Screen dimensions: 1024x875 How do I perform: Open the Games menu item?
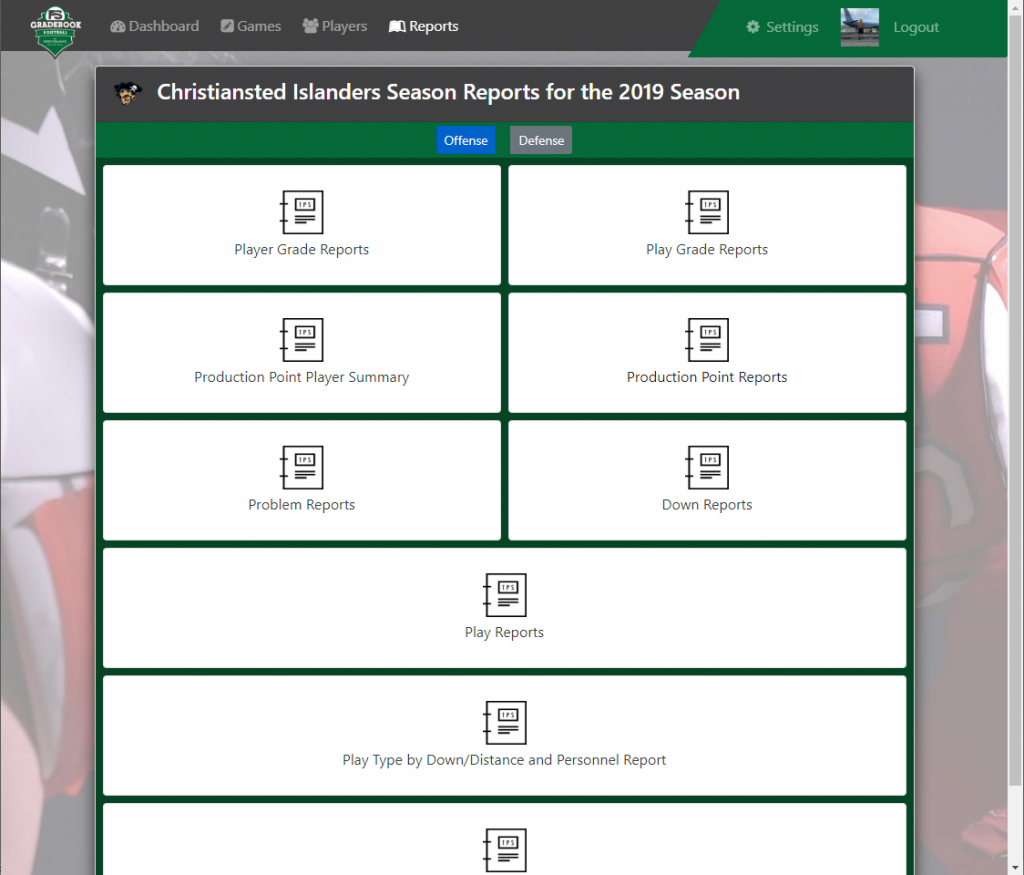coord(251,26)
